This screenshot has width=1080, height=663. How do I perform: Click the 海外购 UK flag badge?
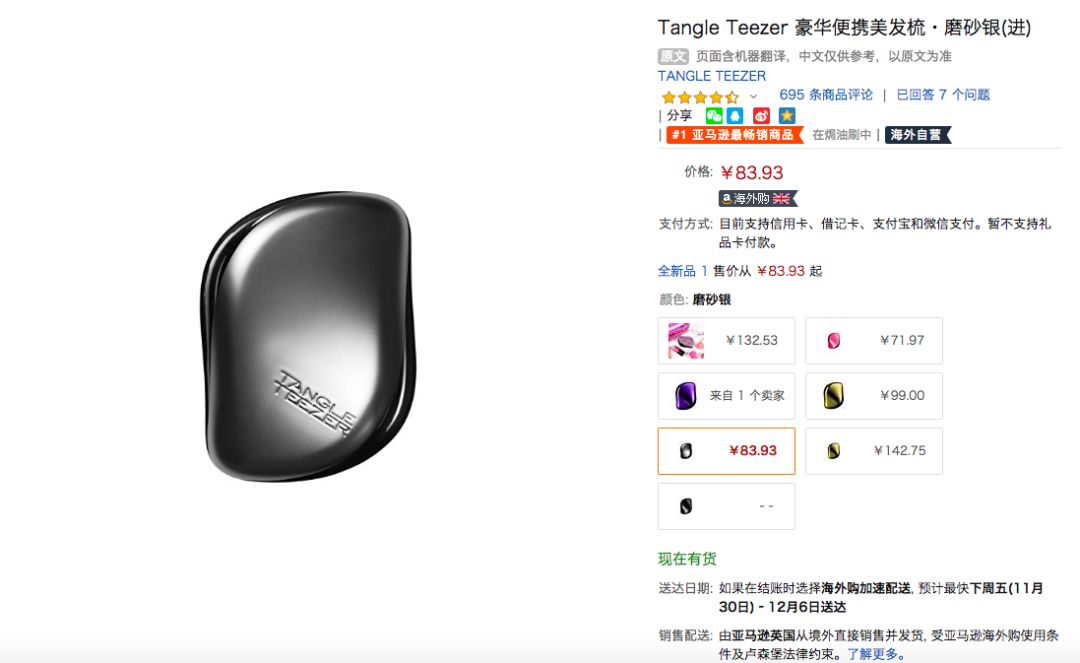click(x=758, y=198)
